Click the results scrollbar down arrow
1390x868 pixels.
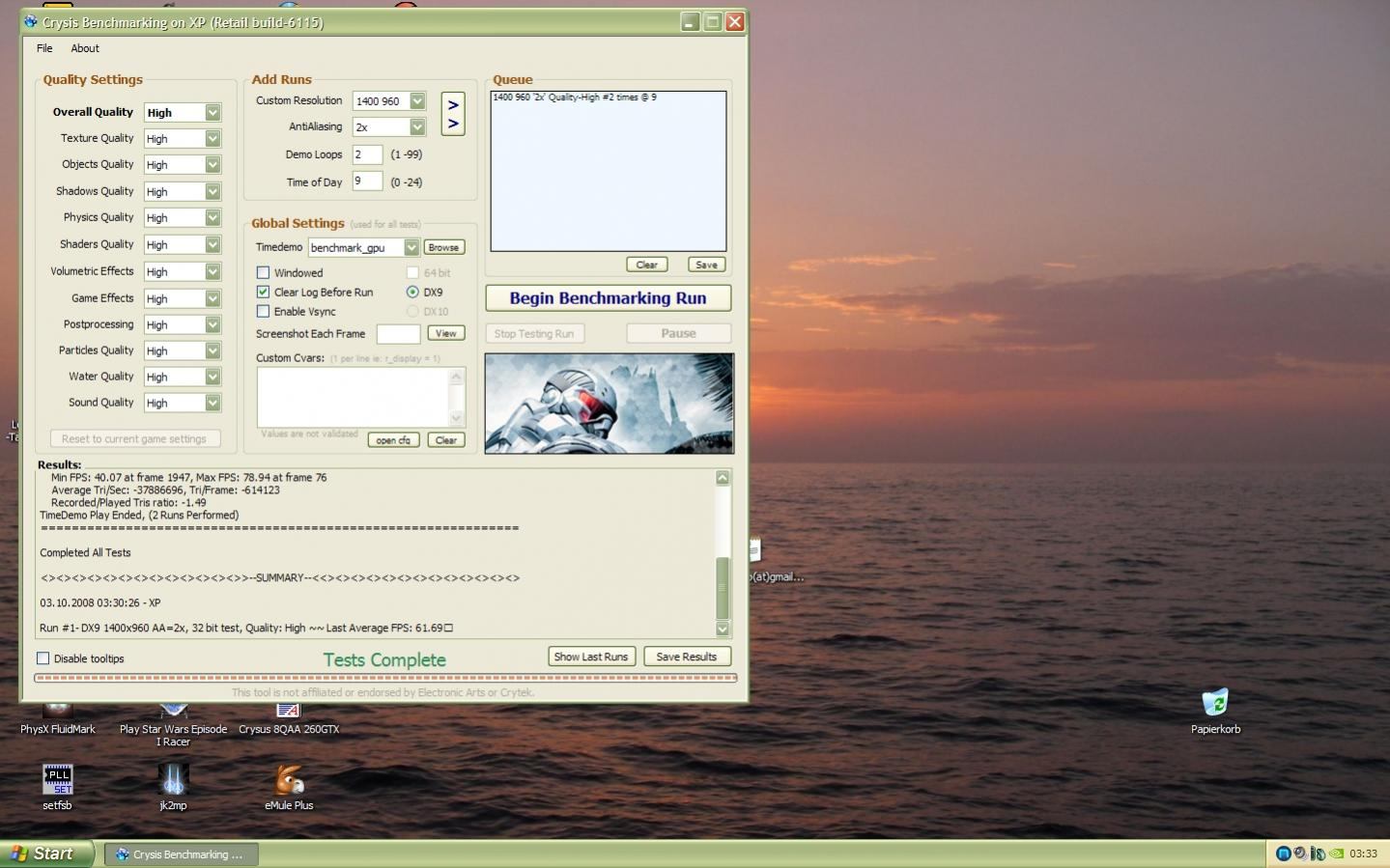click(x=723, y=630)
